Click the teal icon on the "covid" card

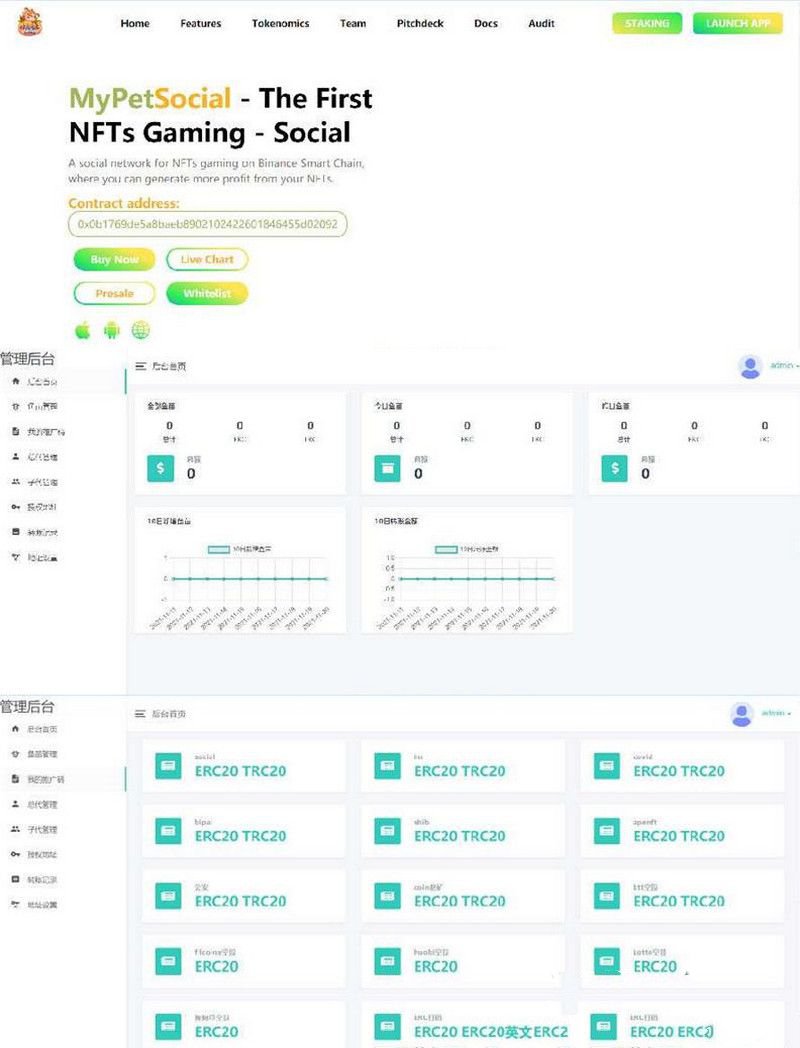click(606, 766)
